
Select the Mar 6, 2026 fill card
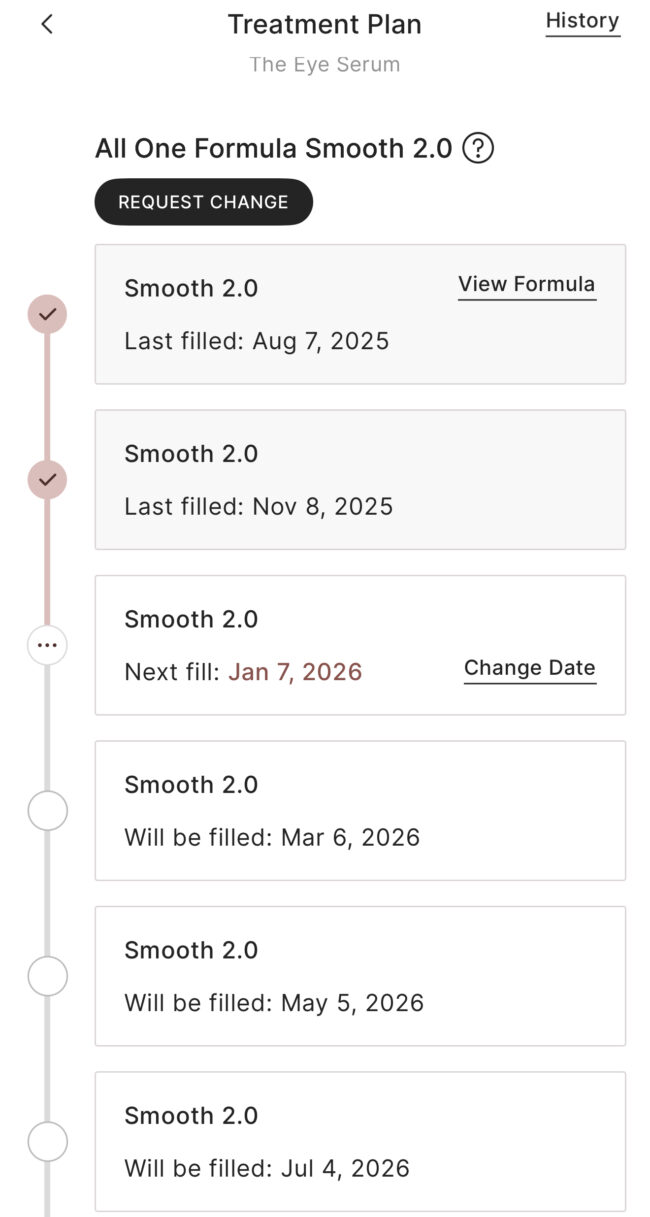[x=360, y=811]
